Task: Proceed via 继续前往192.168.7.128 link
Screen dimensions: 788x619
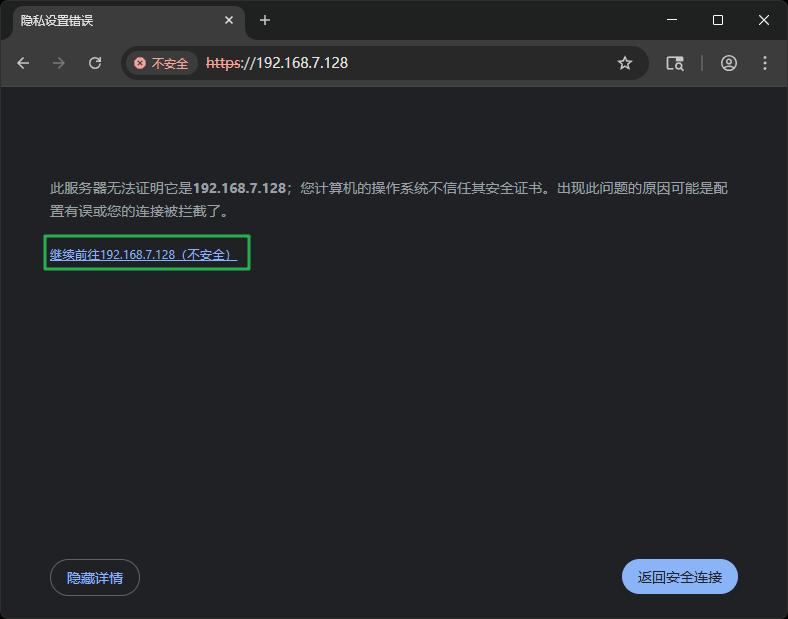Action: coord(143,255)
